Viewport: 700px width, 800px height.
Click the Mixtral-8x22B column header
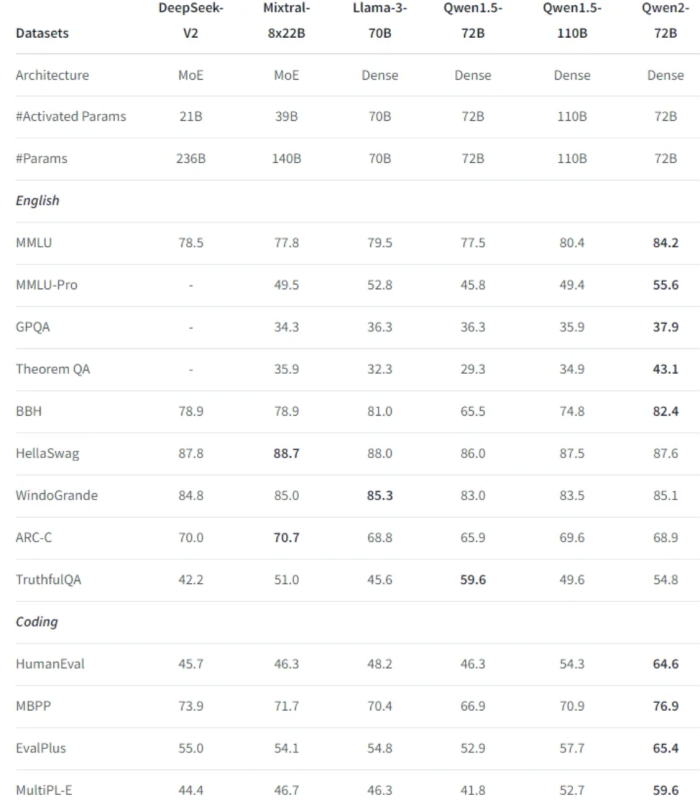(x=286, y=20)
